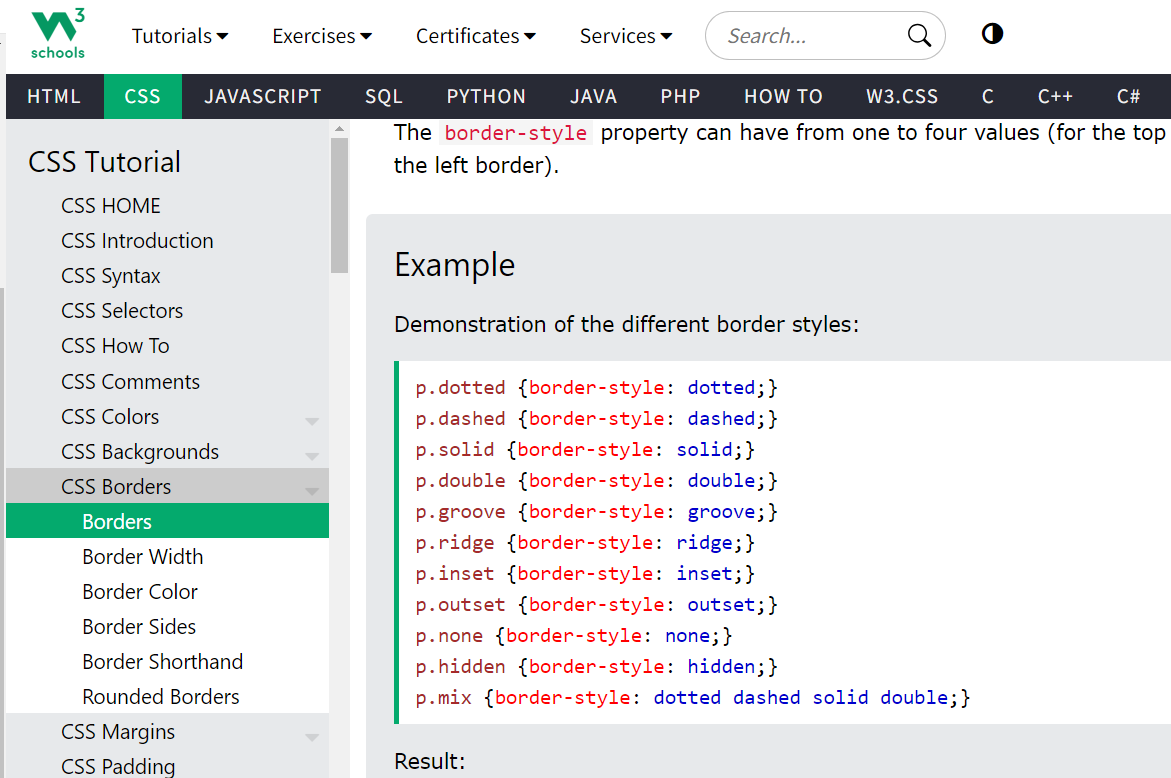
Task: Open the Exercises dropdown menu
Action: tap(322, 36)
